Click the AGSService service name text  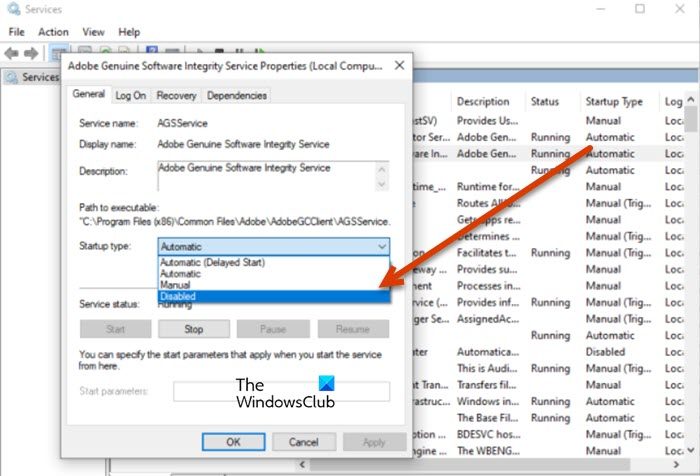pyautogui.click(x=182, y=123)
